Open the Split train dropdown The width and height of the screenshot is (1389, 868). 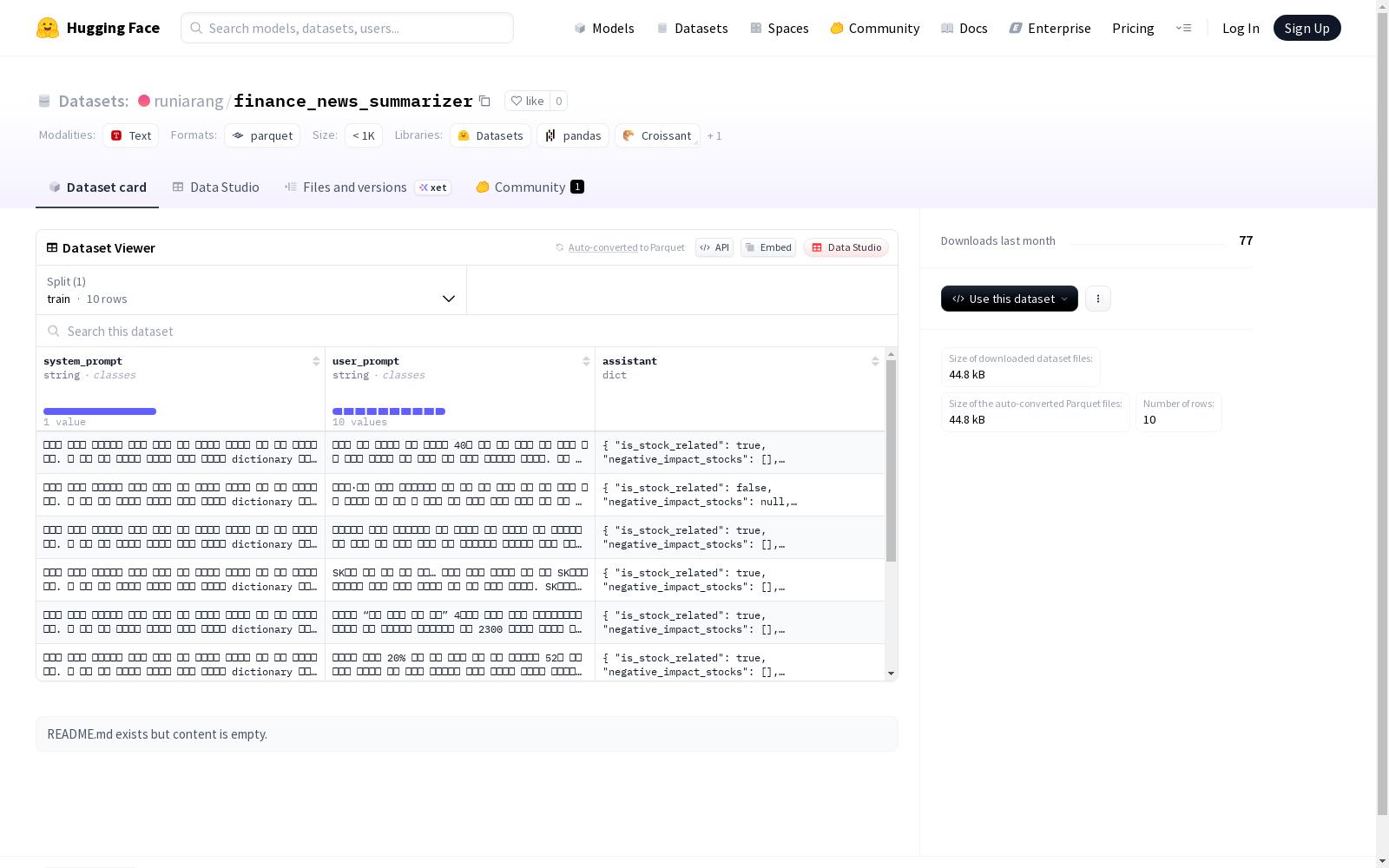(x=252, y=290)
